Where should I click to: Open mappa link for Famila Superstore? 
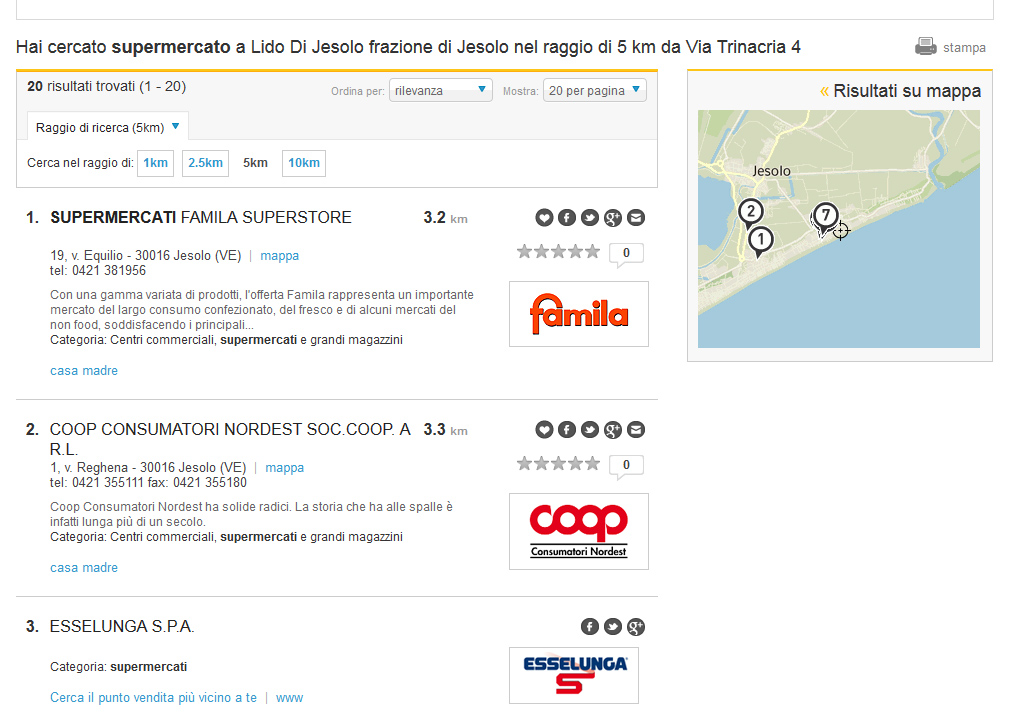coord(279,256)
